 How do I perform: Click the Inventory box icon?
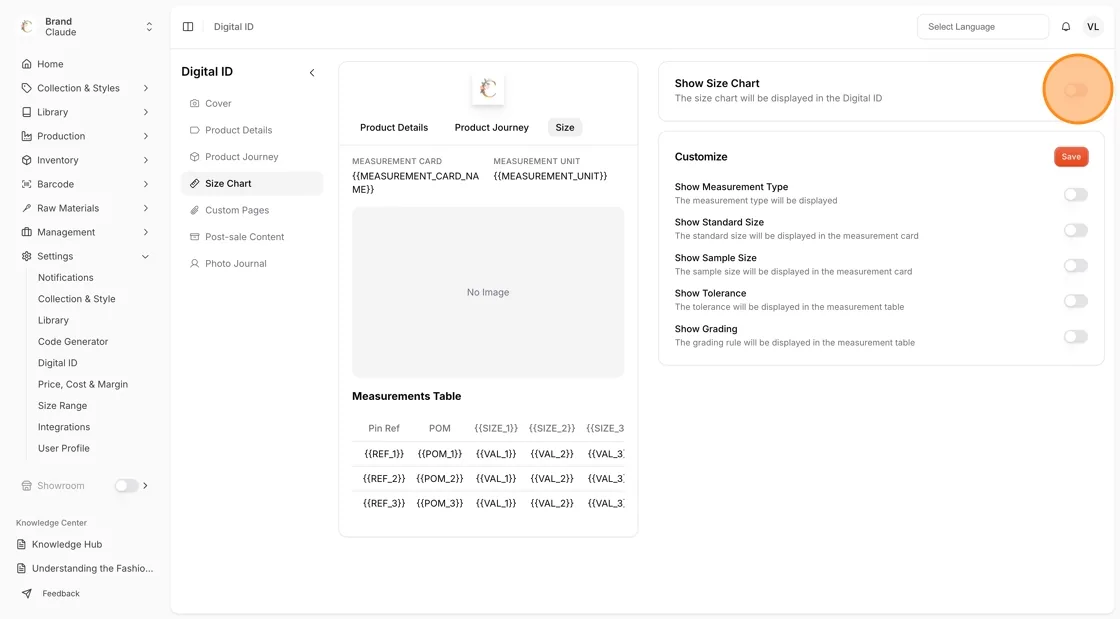pyautogui.click(x=26, y=160)
